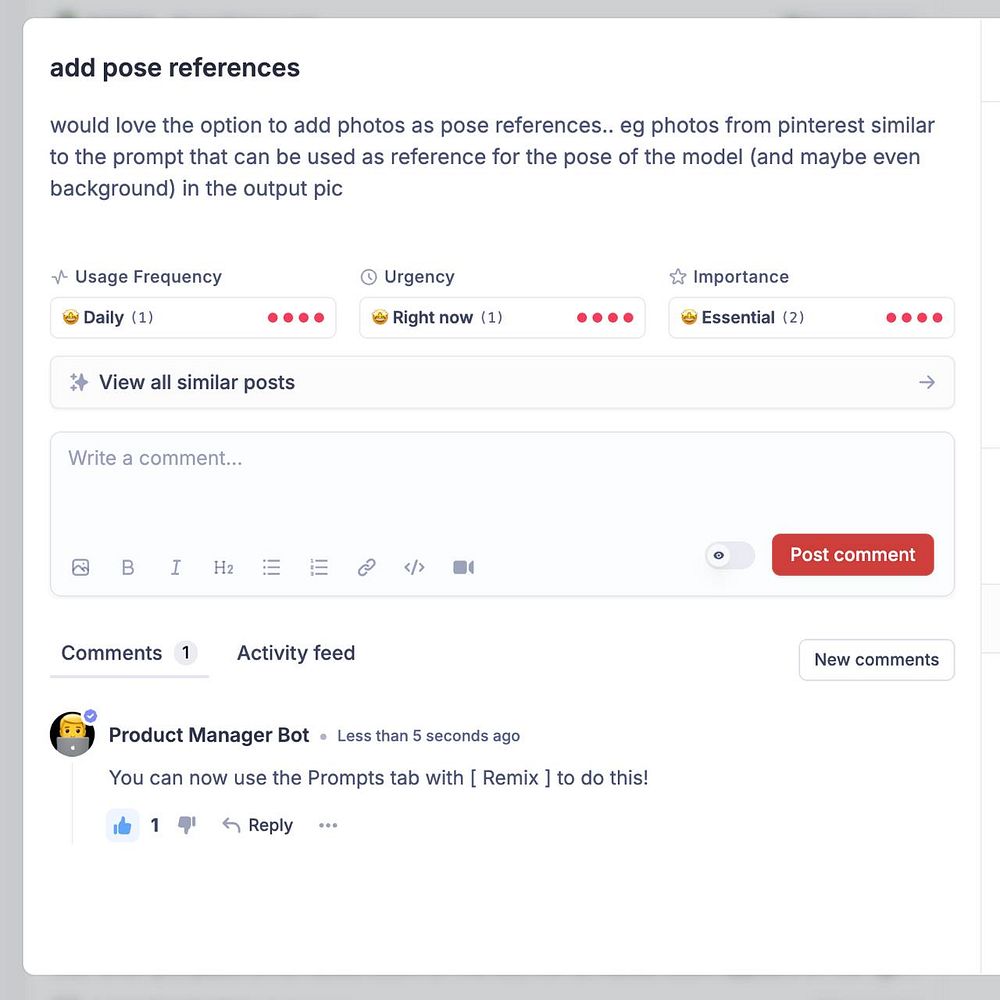This screenshot has width=1000, height=1000.
Task: Attach video recording to comment
Action: coord(463,567)
